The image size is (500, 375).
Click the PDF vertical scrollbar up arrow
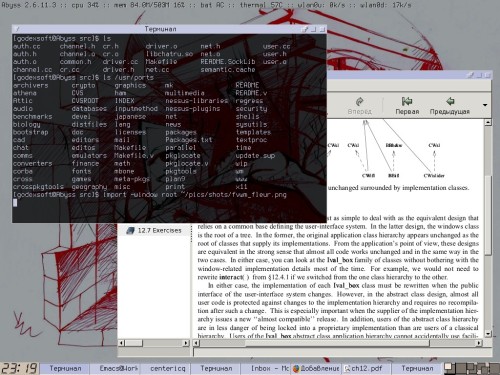[x=488, y=122]
